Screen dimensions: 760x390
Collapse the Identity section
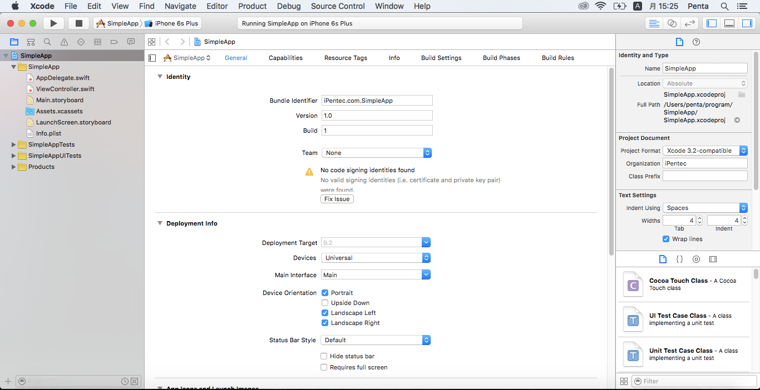pos(159,77)
